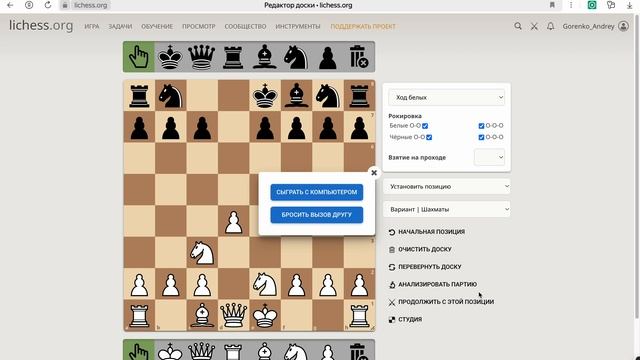
Task: Click white pawn on d4 square
Action: tap(233, 222)
